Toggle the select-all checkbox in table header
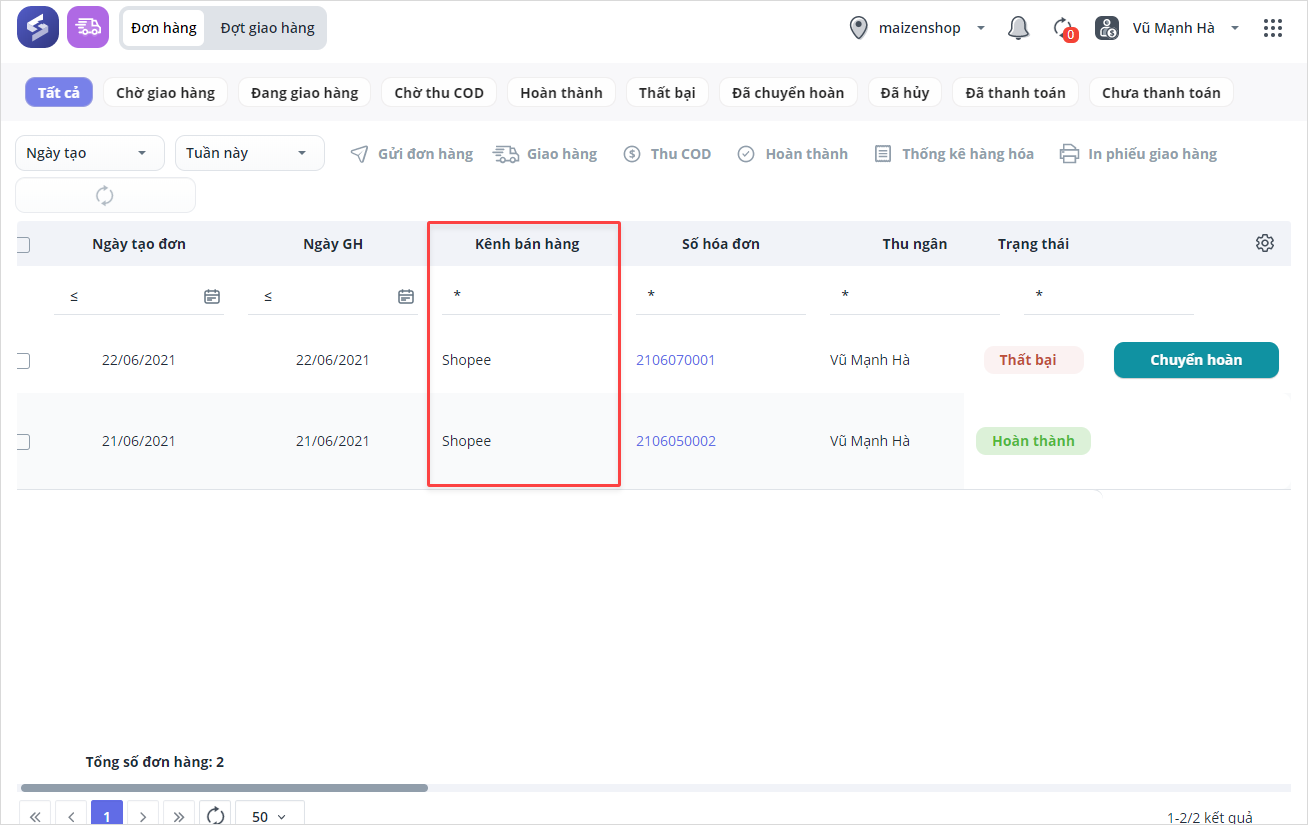Viewport: 1308px width, 825px height. [x=23, y=244]
